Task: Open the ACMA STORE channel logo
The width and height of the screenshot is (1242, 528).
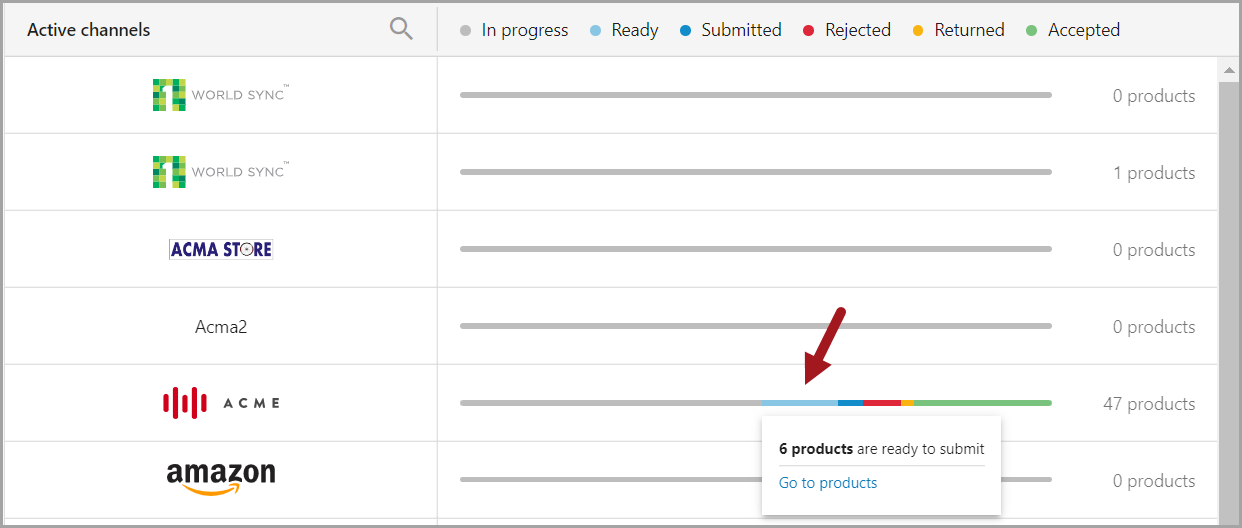Action: pyautogui.click(x=221, y=249)
